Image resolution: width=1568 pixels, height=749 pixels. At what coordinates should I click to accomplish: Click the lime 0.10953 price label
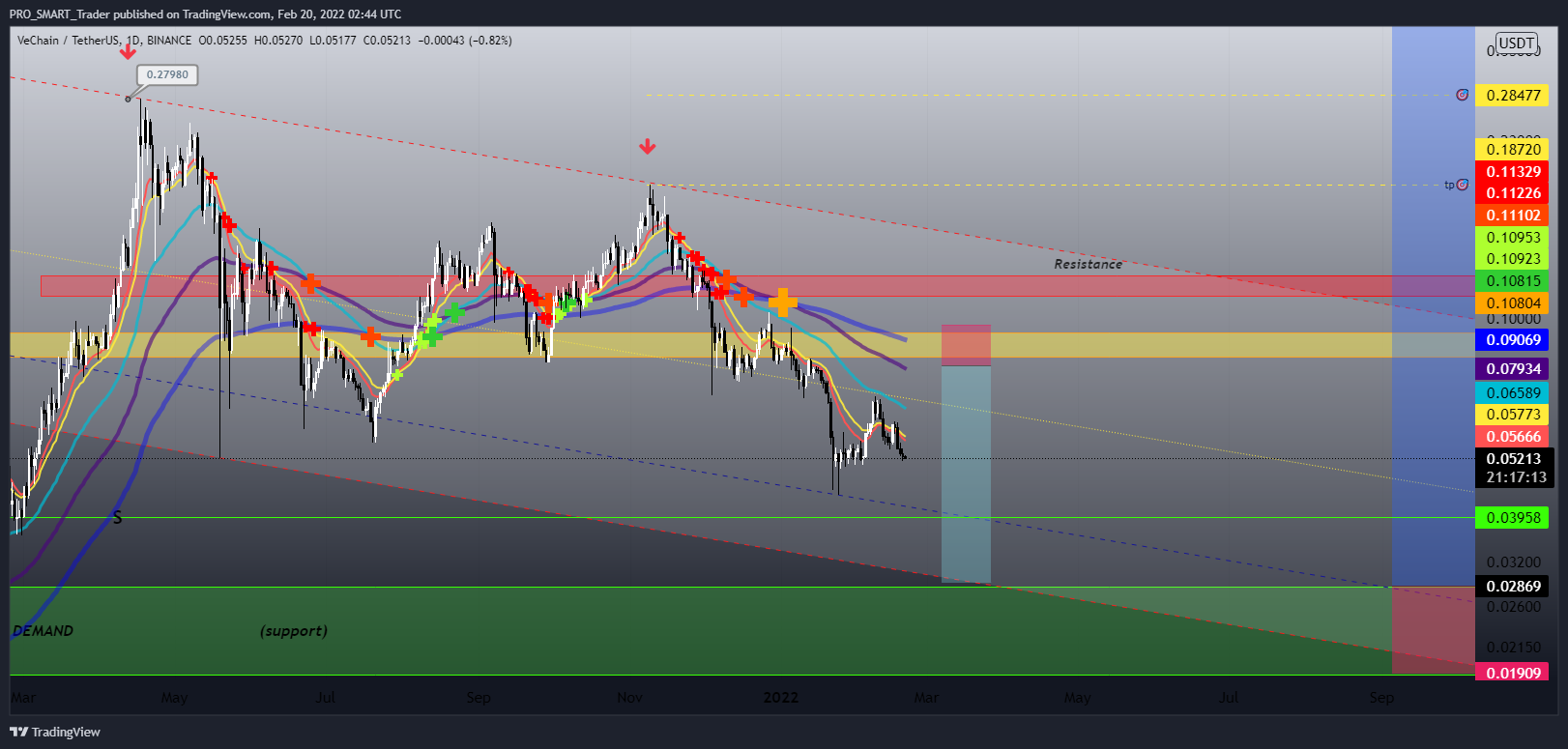1512,238
